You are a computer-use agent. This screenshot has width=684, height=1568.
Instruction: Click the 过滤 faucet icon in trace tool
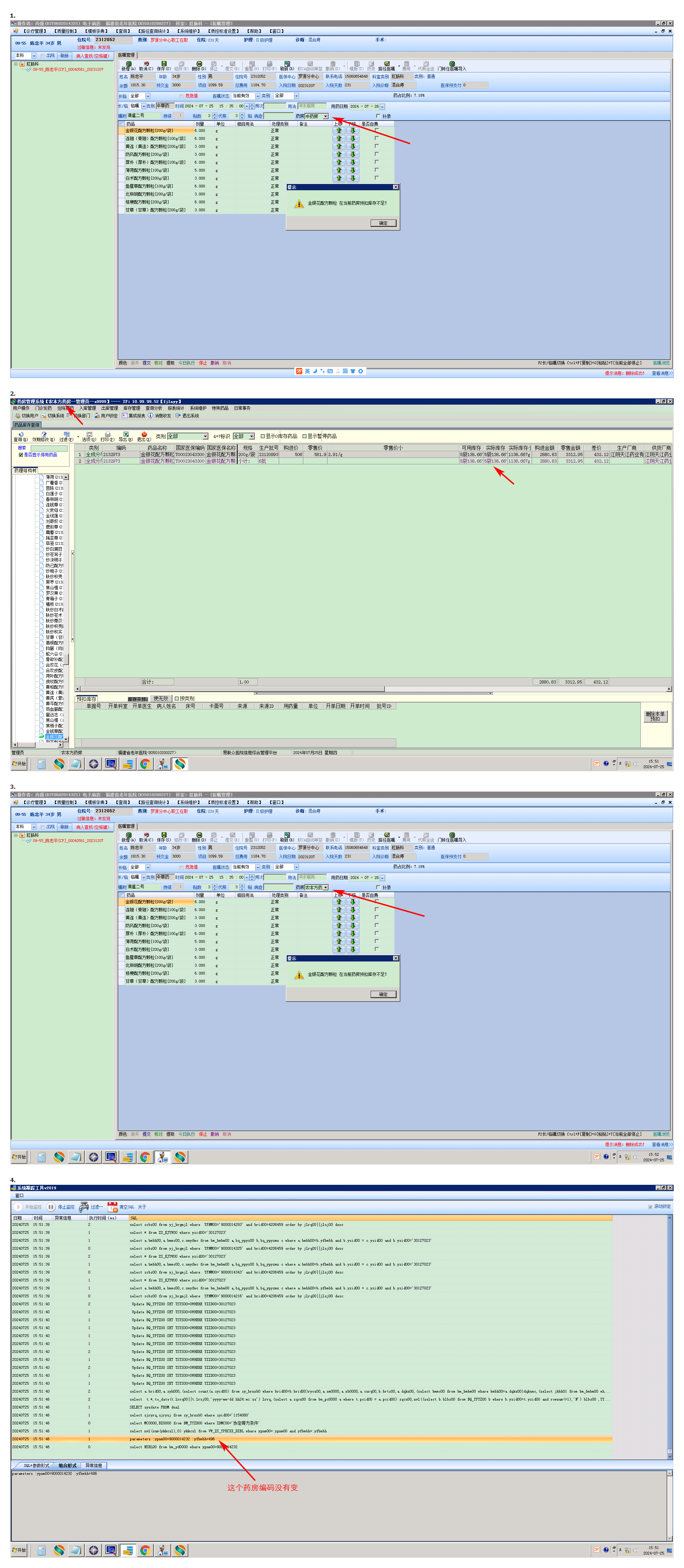(84, 1207)
